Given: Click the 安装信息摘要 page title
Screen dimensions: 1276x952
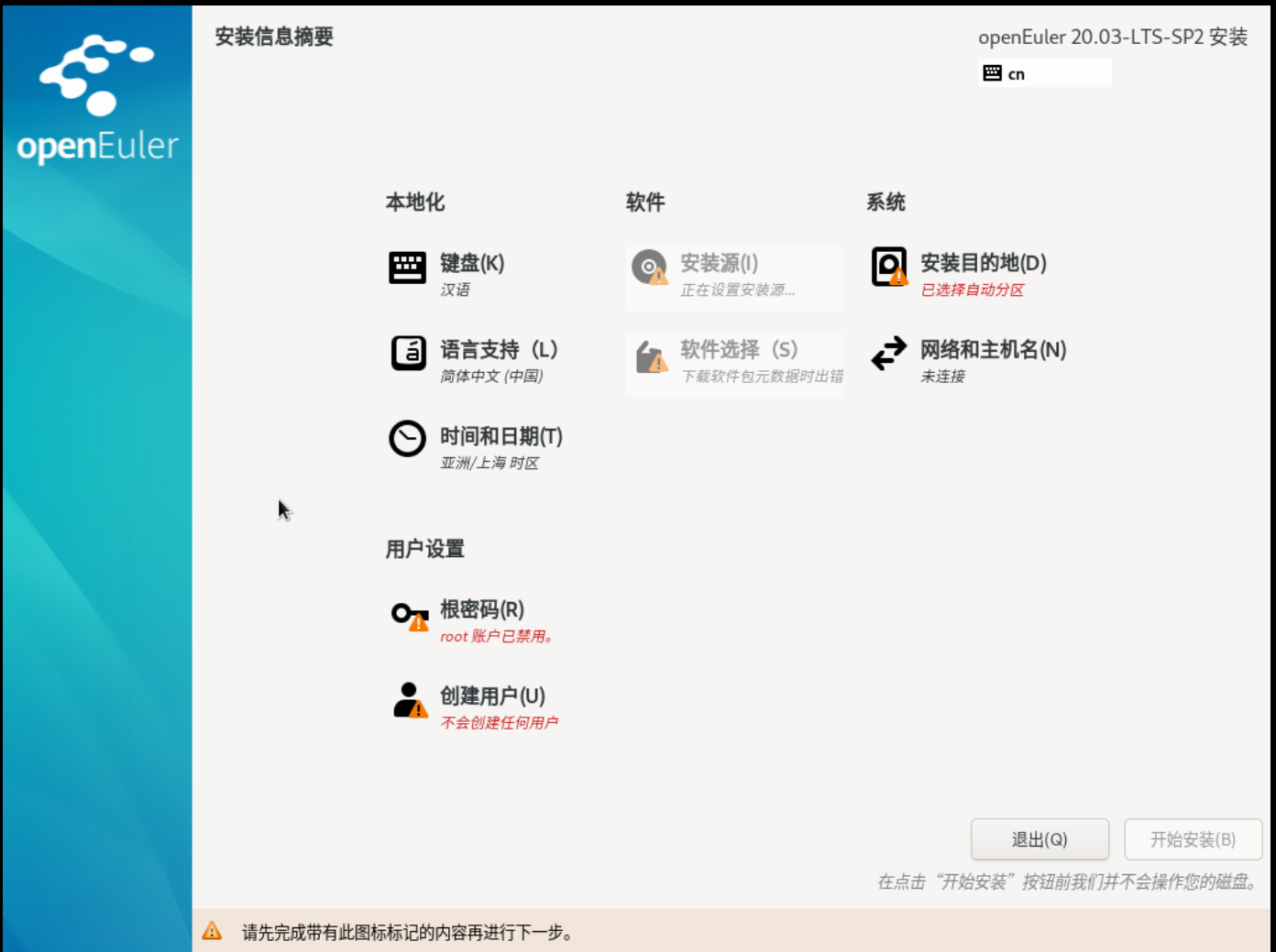Looking at the screenshot, I should (x=274, y=37).
